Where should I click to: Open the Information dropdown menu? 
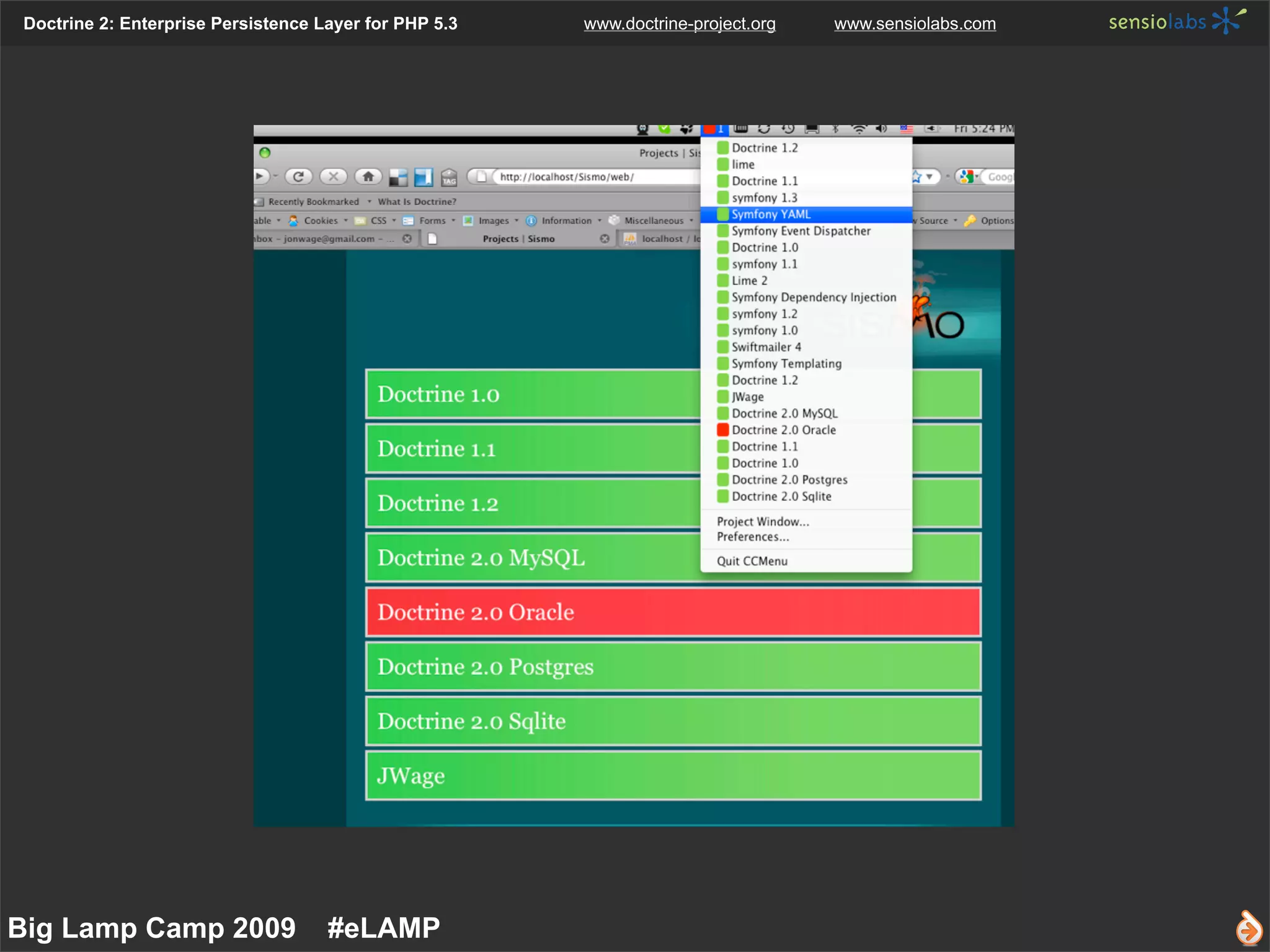point(566,221)
